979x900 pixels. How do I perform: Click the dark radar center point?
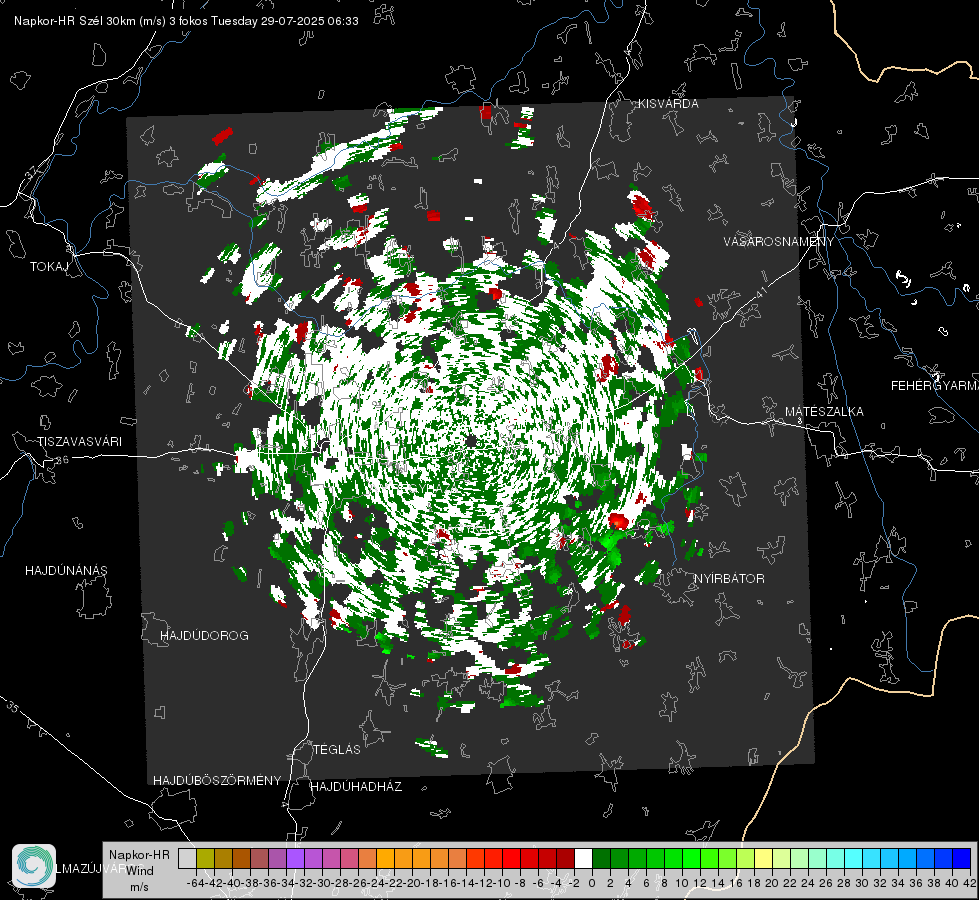[471, 442]
